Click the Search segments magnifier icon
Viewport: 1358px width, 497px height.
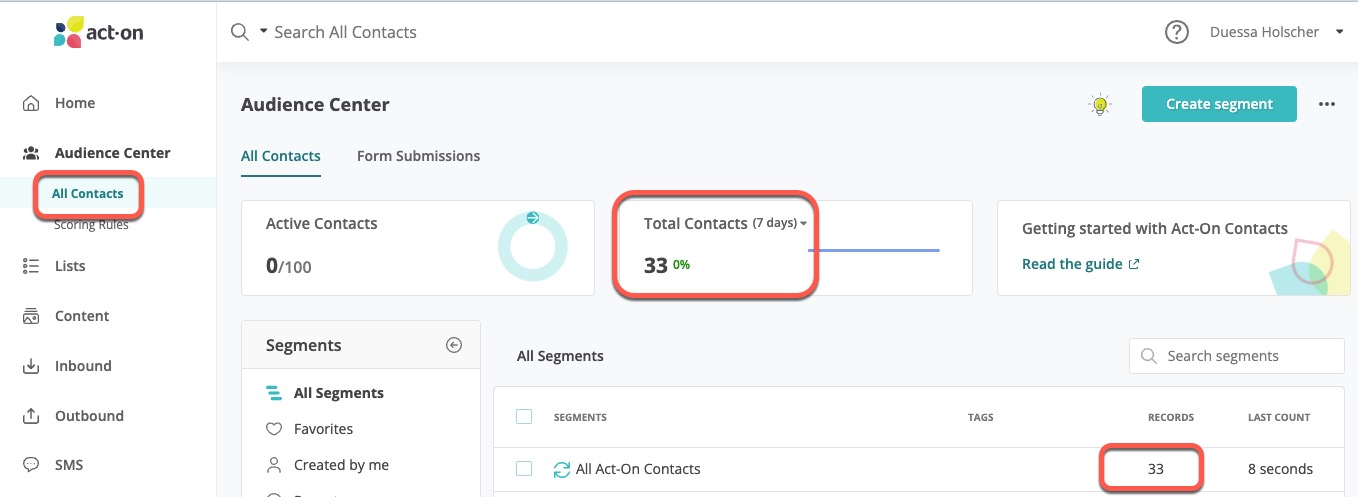coord(1149,356)
